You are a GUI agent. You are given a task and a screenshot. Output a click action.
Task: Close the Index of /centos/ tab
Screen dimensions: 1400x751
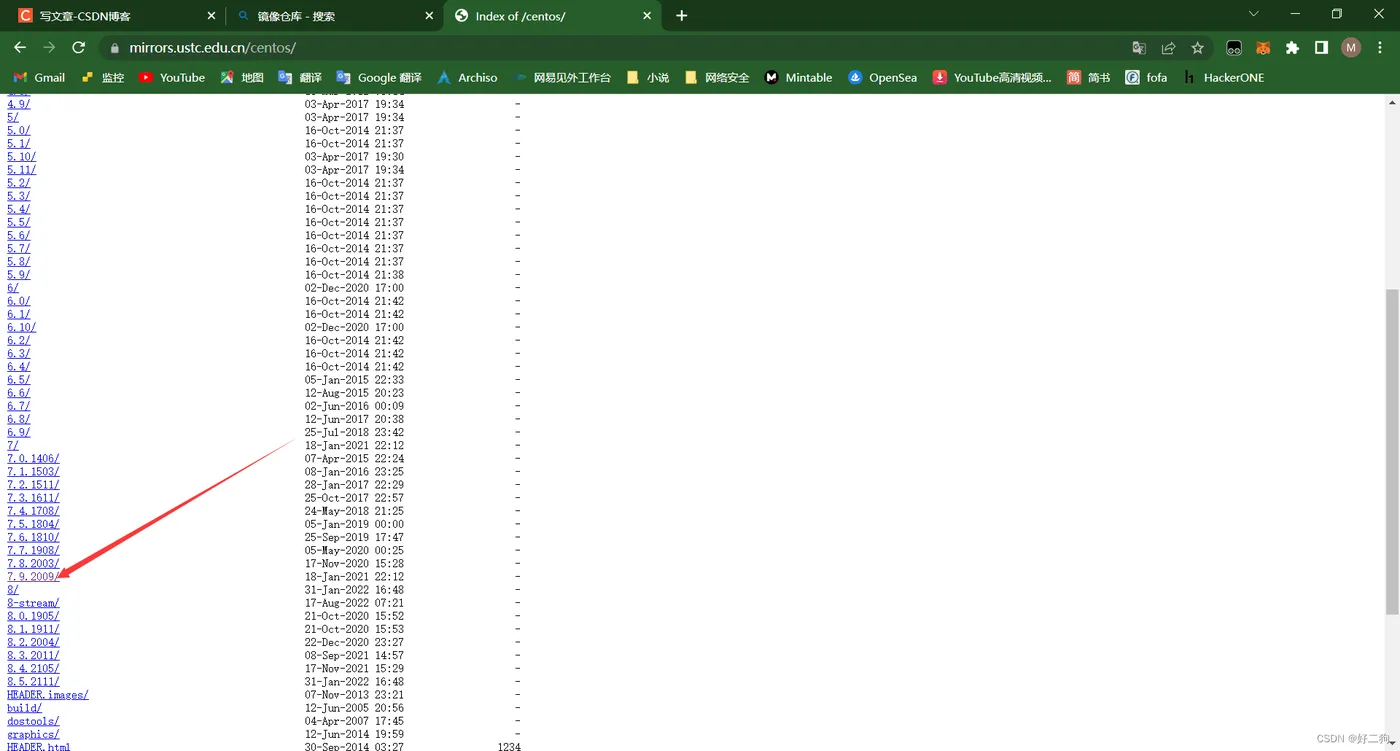coord(647,16)
